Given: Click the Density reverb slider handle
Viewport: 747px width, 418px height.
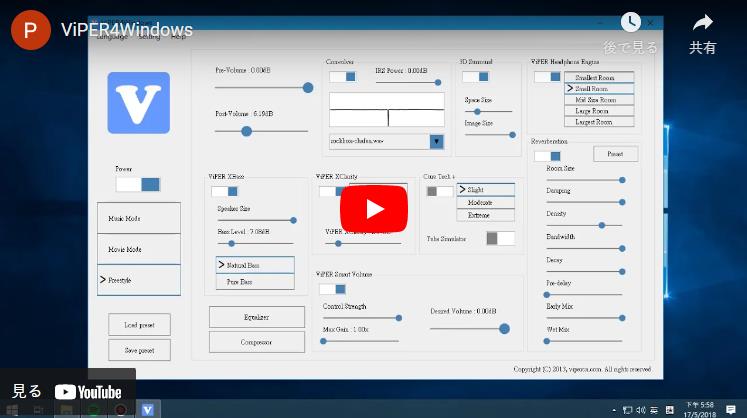Looking at the screenshot, I should point(602,225).
